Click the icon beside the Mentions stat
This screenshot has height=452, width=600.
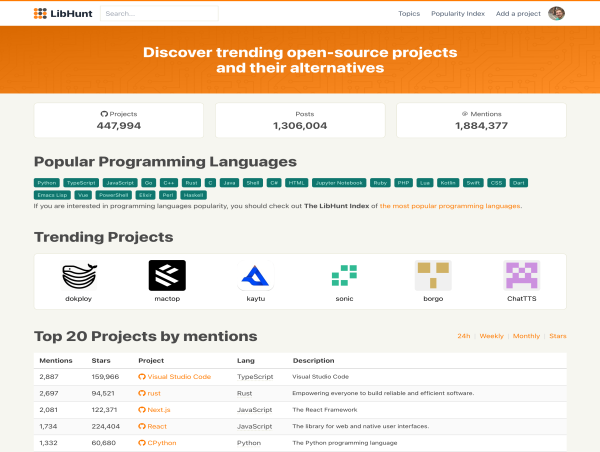(x=465, y=114)
